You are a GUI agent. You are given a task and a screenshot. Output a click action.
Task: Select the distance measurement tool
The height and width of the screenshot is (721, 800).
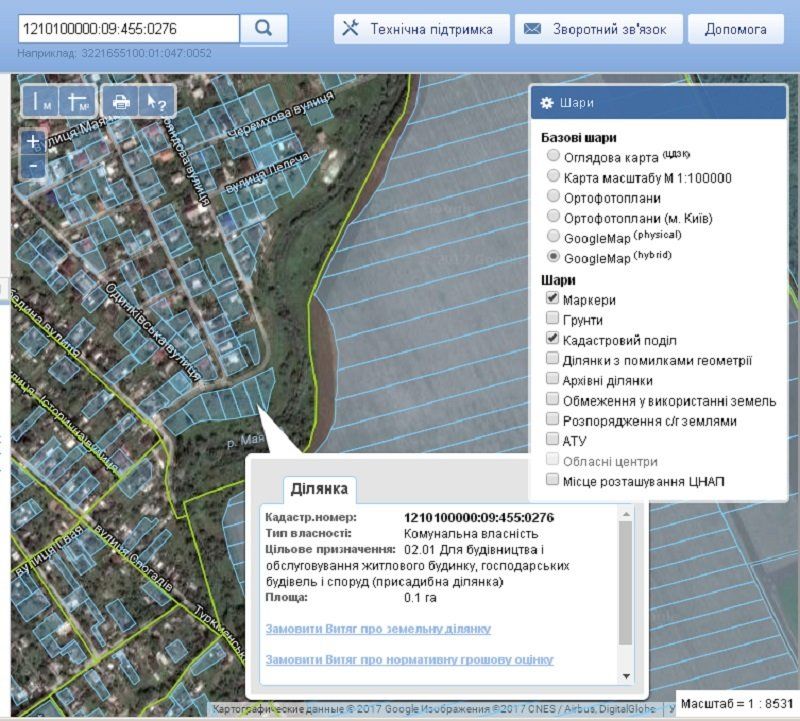(42, 101)
